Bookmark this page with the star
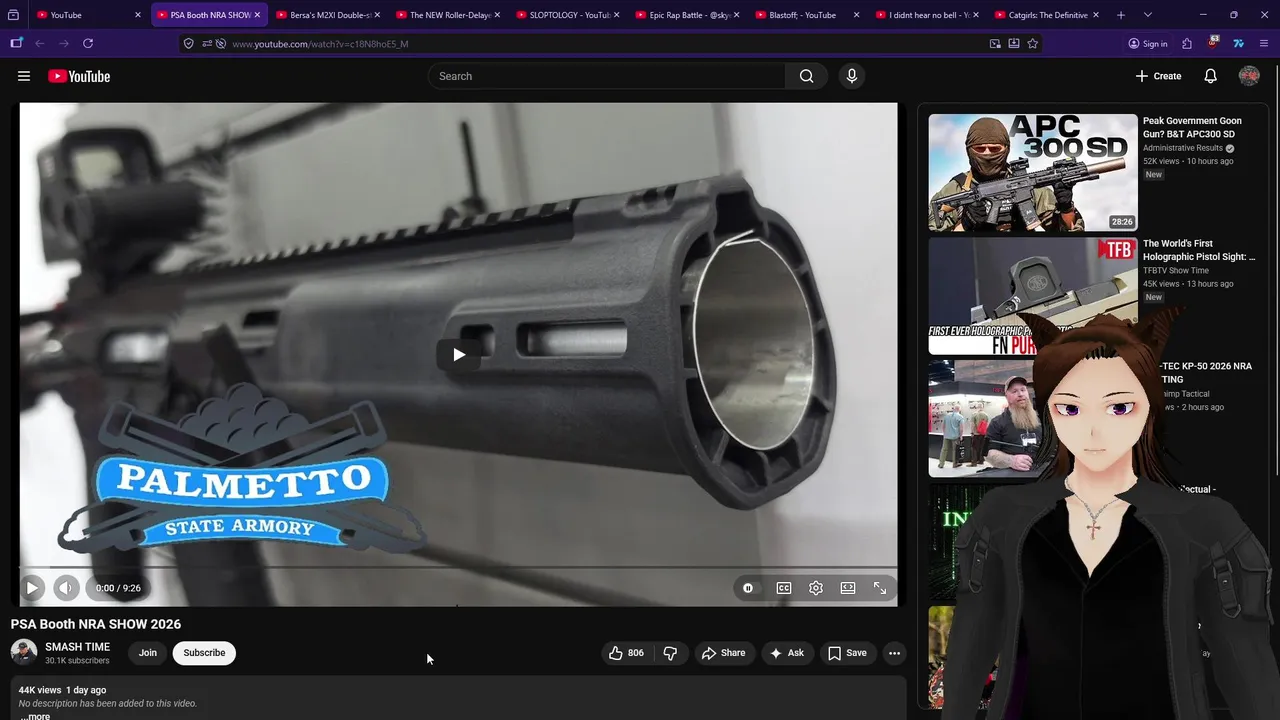Image resolution: width=1280 pixels, height=720 pixels. click(x=1033, y=43)
